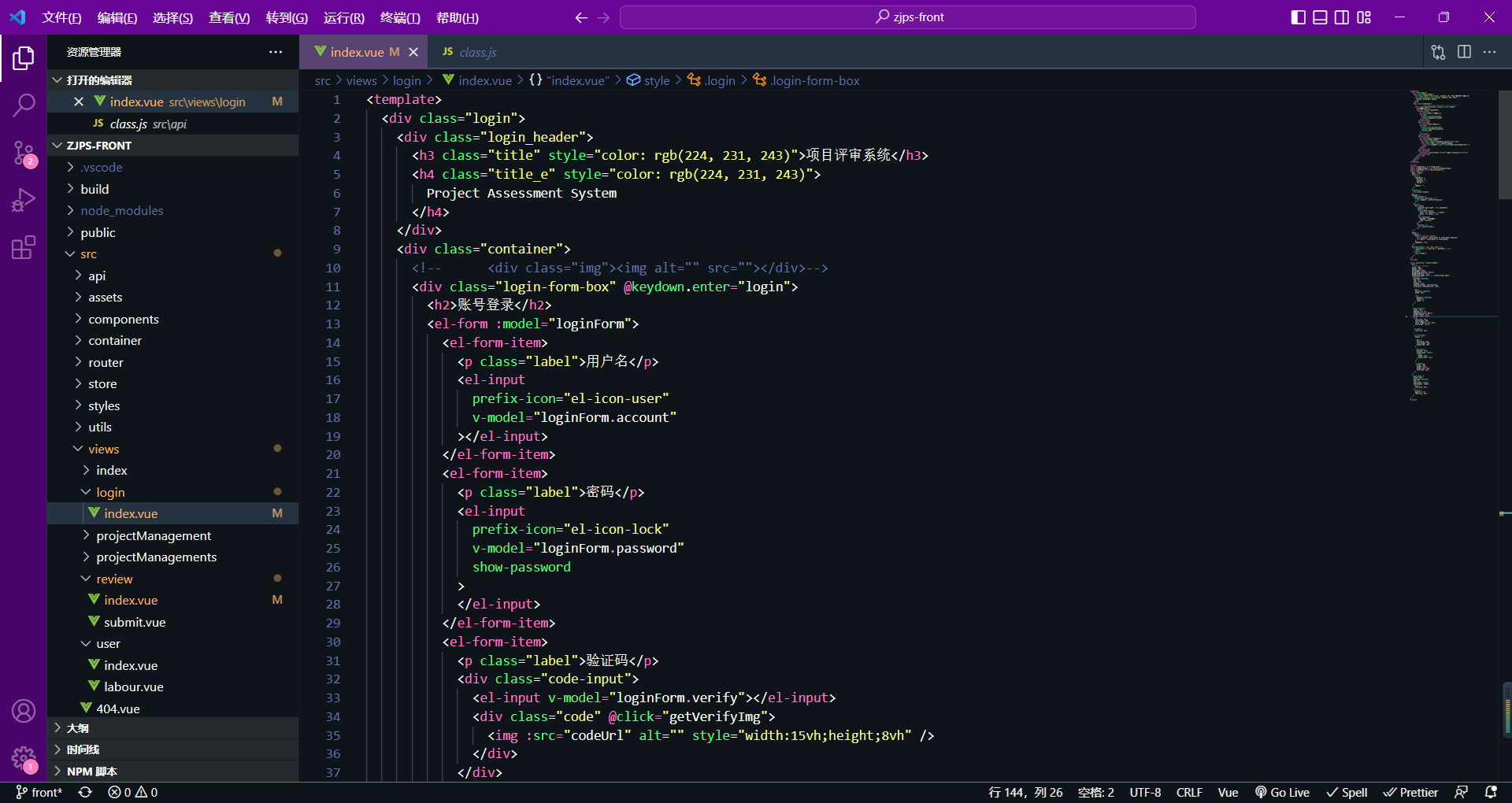Open submit.vue in review folder

pyautogui.click(x=173, y=622)
